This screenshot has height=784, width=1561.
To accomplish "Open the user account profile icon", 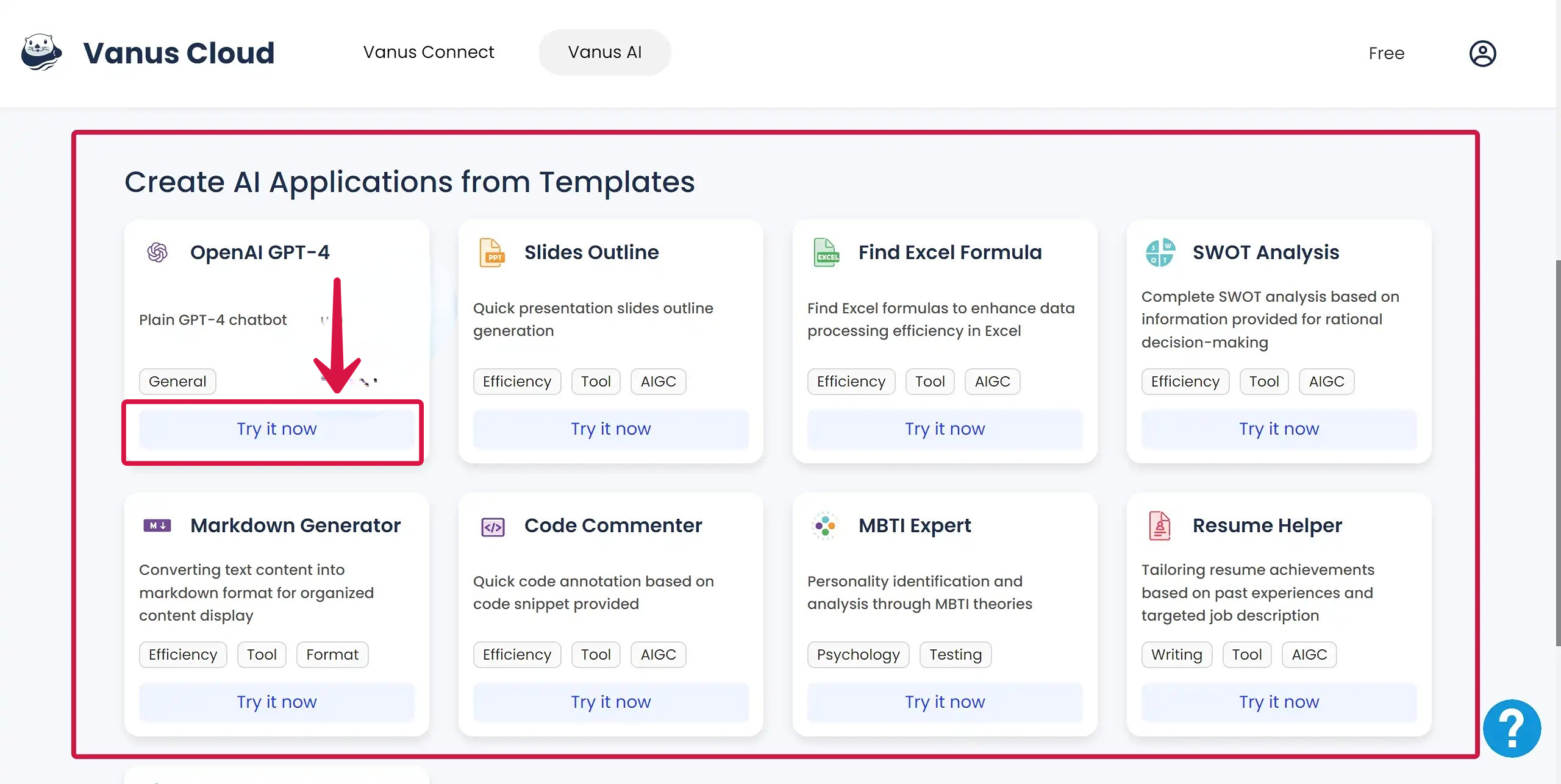I will click(x=1482, y=54).
